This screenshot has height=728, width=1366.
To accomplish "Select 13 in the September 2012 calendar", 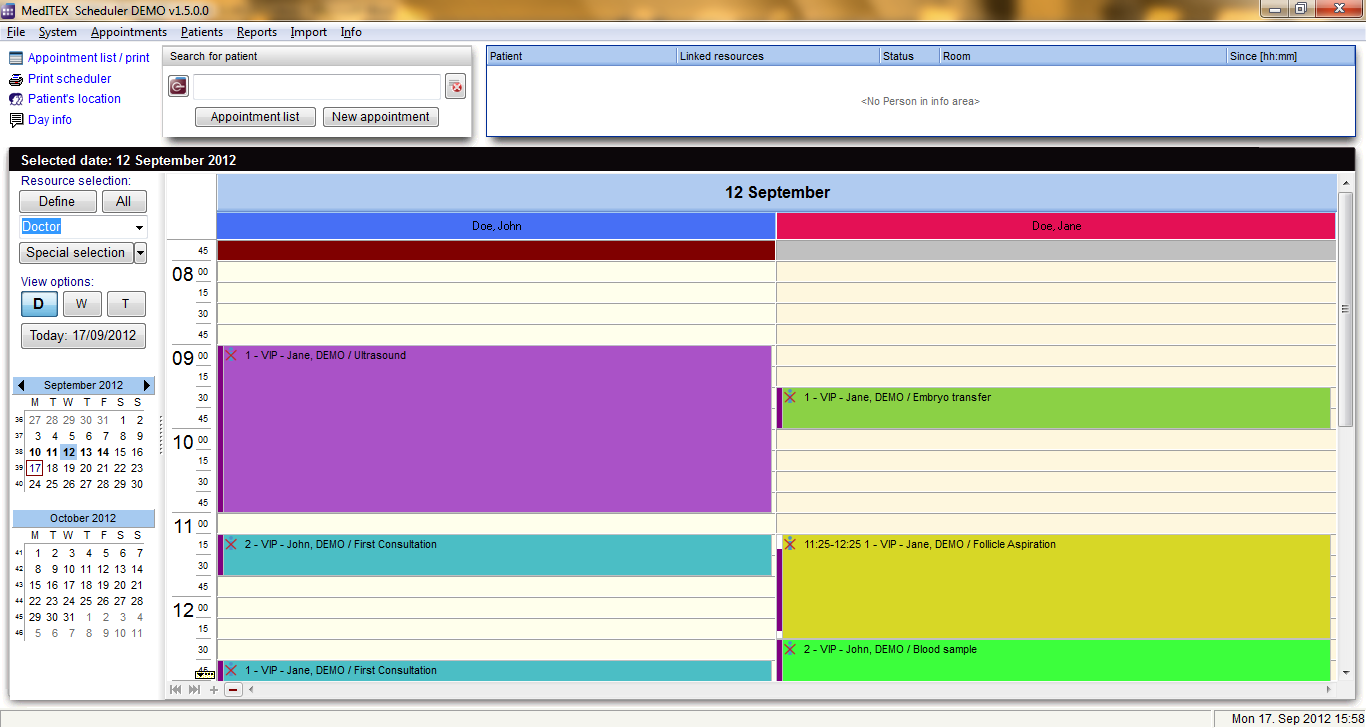I will tap(86, 452).
